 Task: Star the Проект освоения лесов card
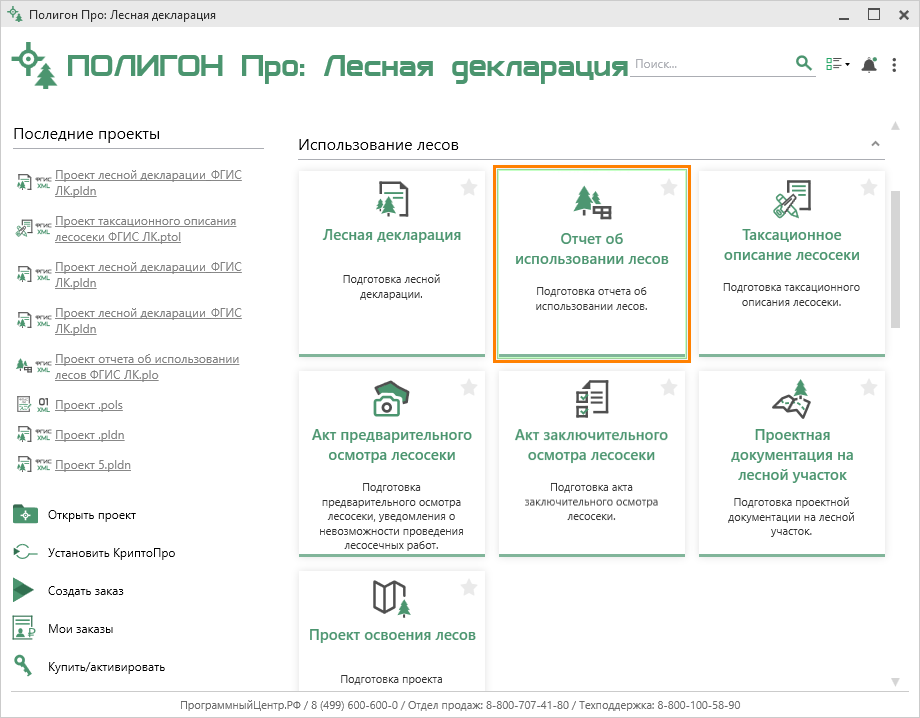coord(469,587)
